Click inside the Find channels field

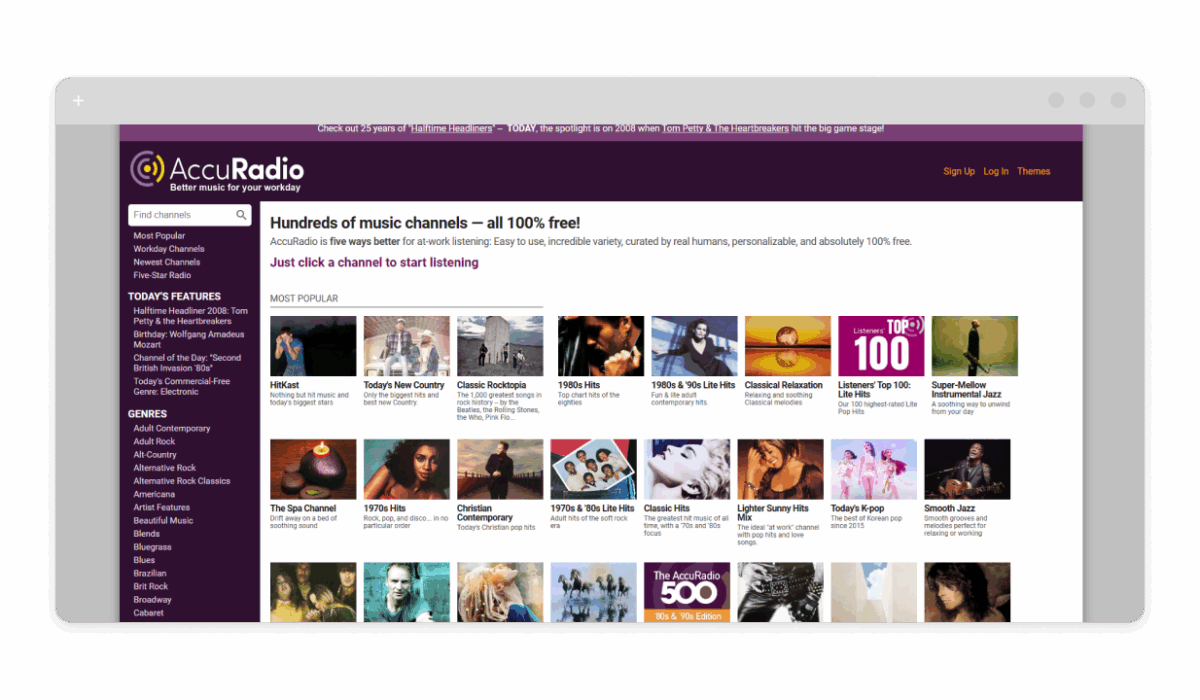tap(180, 215)
